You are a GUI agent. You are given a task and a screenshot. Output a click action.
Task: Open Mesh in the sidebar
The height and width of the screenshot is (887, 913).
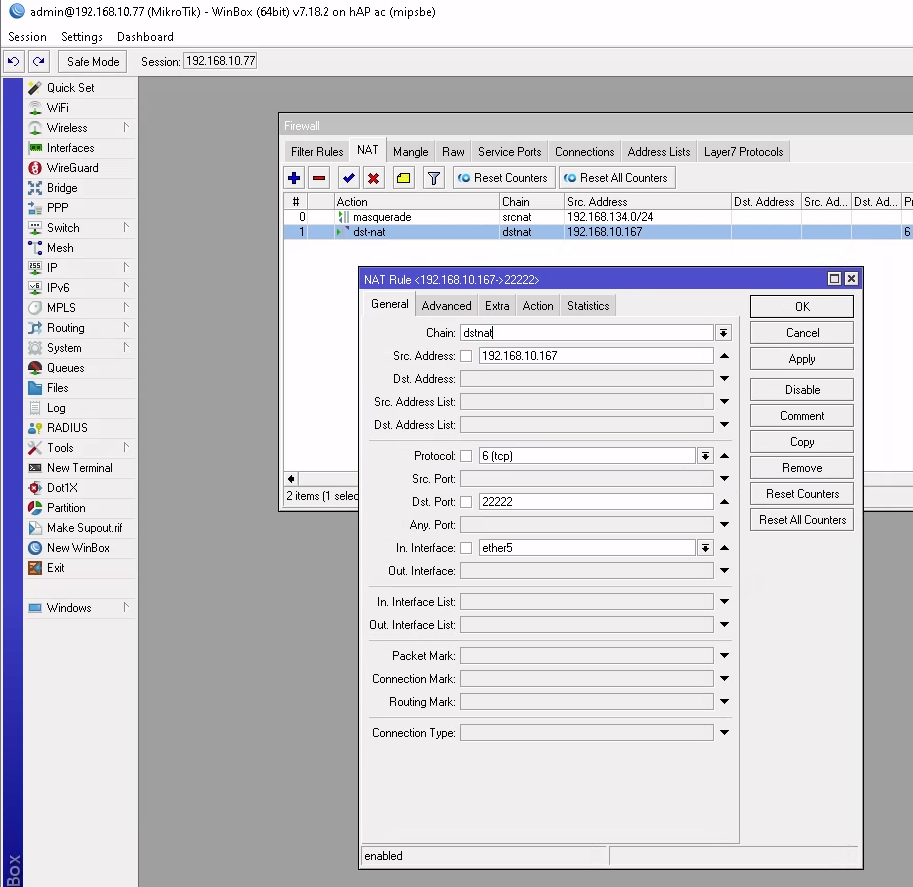point(60,248)
